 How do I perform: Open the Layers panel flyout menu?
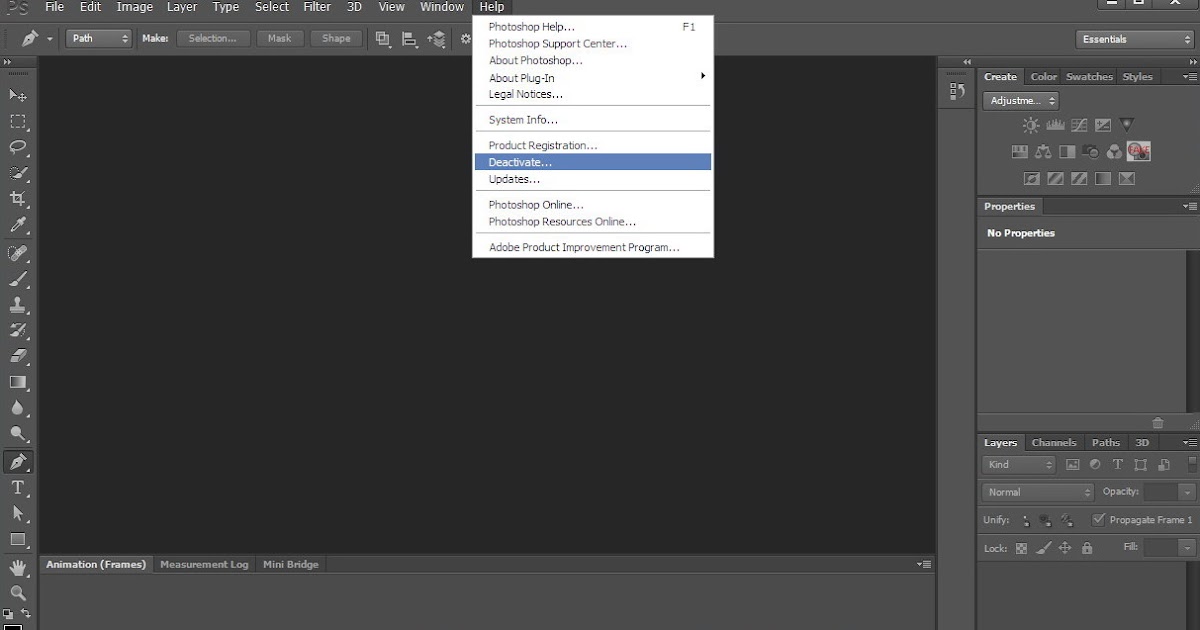pyautogui.click(x=1189, y=443)
